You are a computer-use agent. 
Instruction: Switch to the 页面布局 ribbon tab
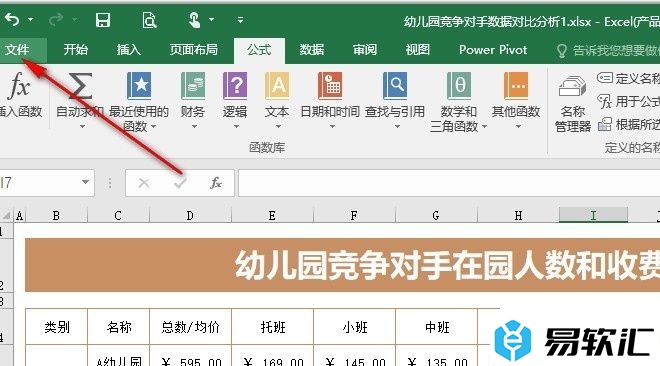coord(194,50)
